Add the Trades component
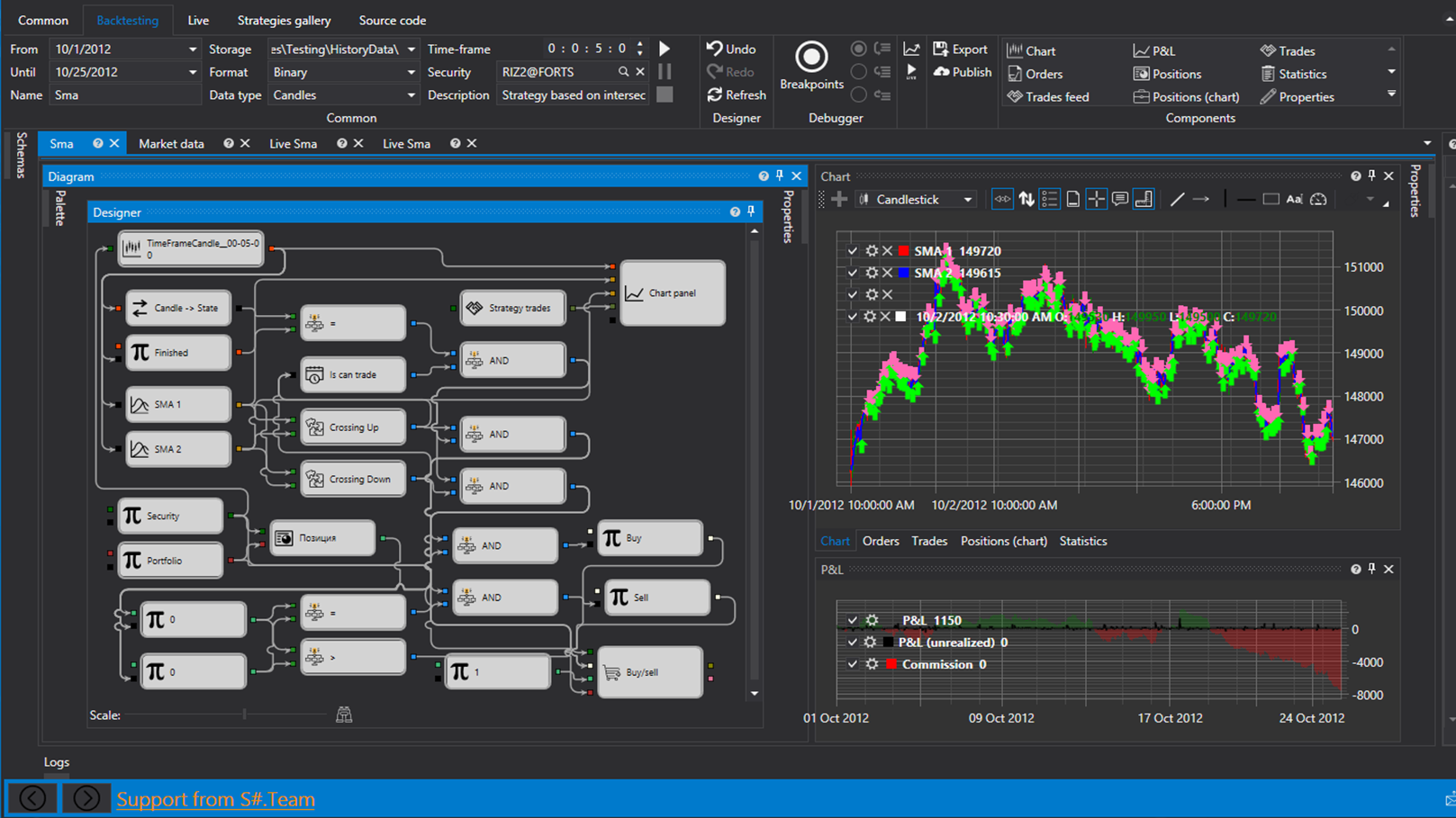 coord(1288,51)
